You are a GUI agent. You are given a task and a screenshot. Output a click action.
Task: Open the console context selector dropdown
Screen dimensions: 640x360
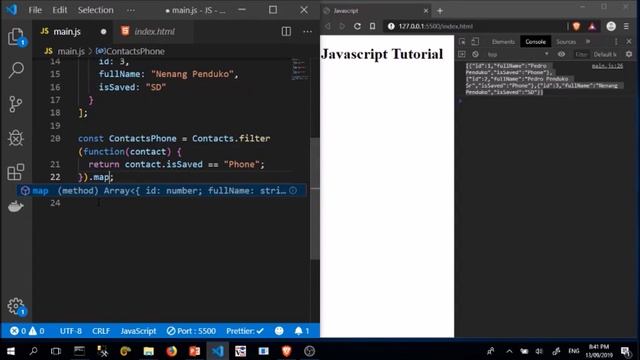(518, 54)
